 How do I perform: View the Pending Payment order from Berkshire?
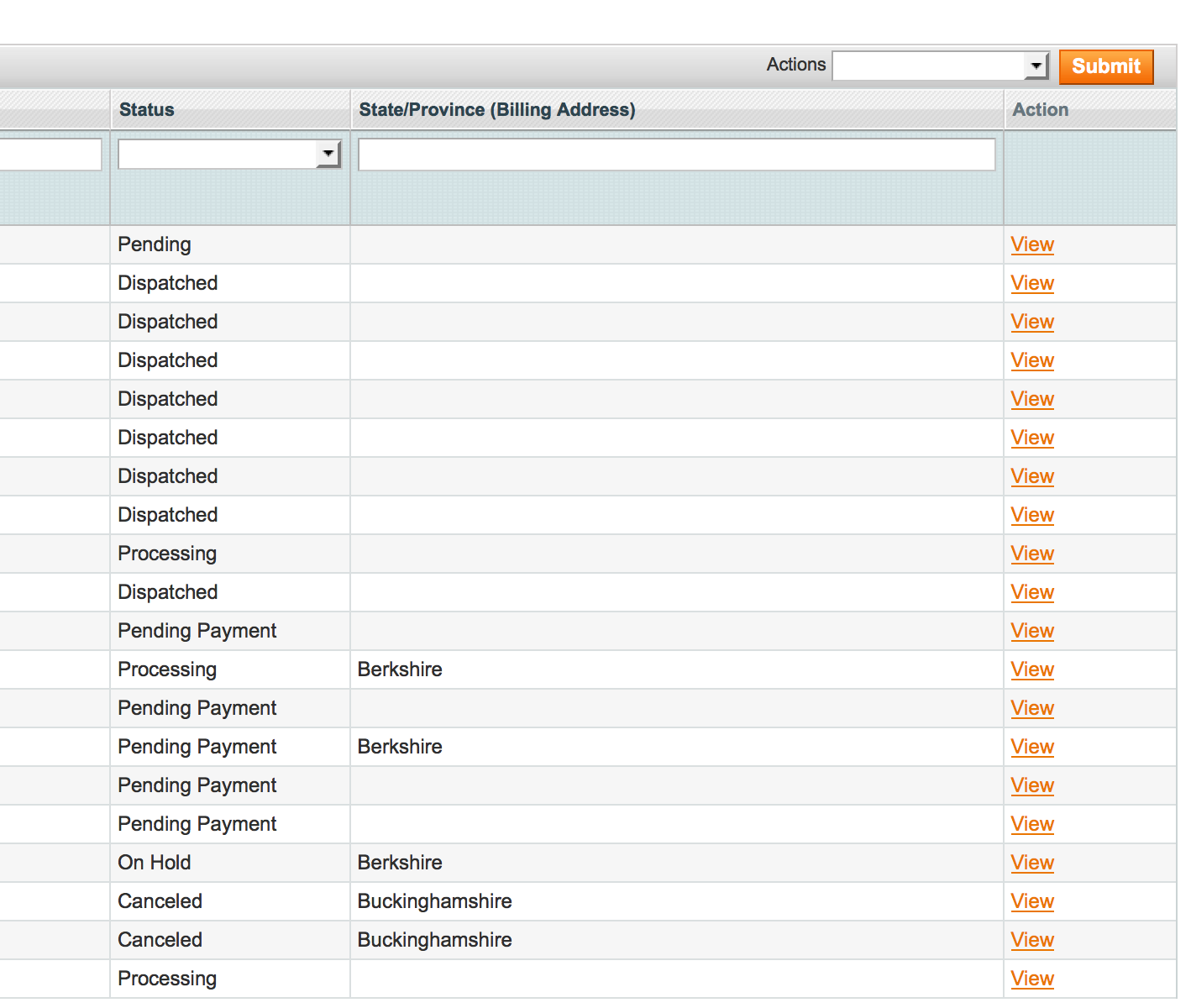click(x=1031, y=746)
